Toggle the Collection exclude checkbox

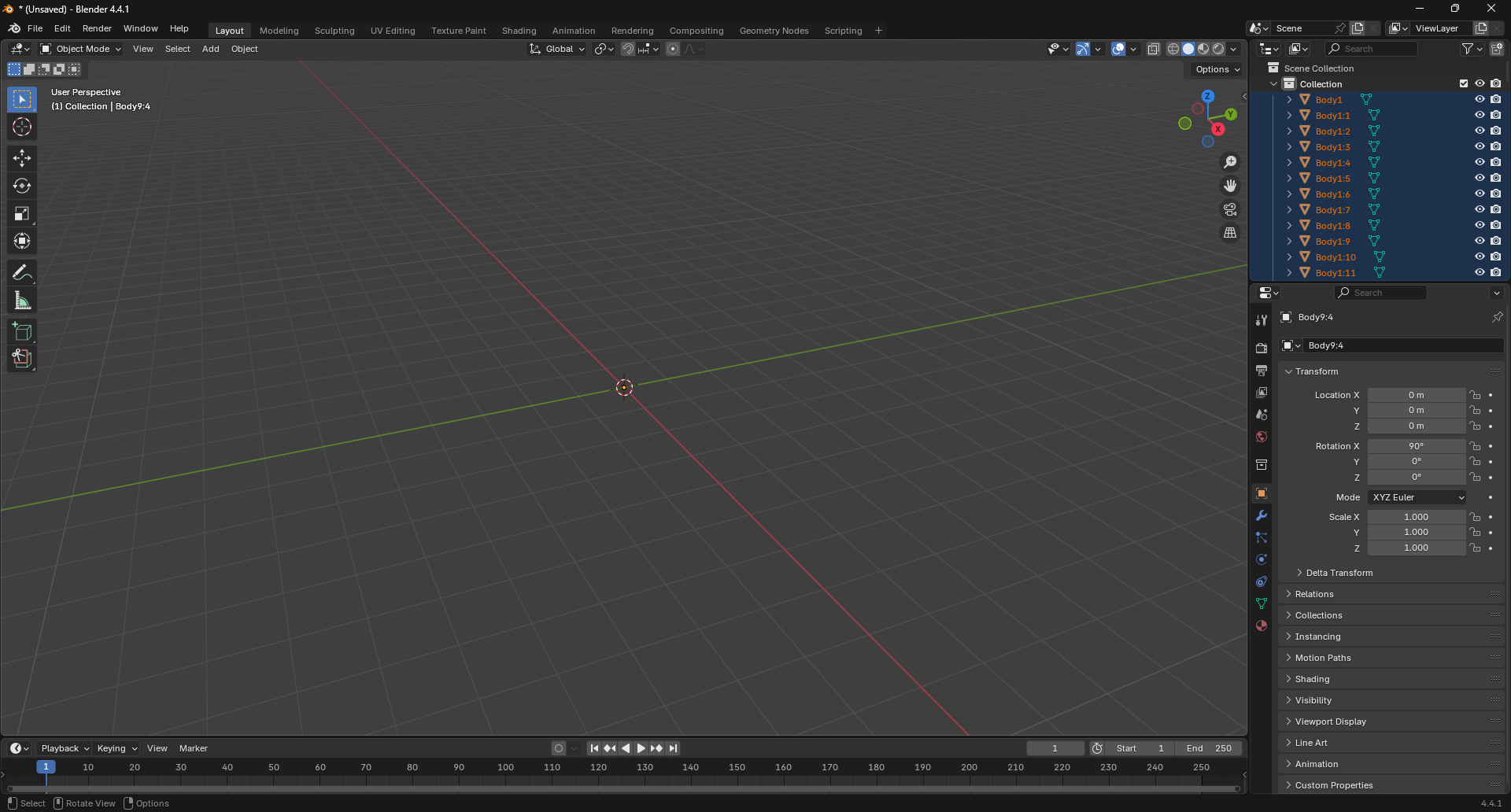point(1464,83)
